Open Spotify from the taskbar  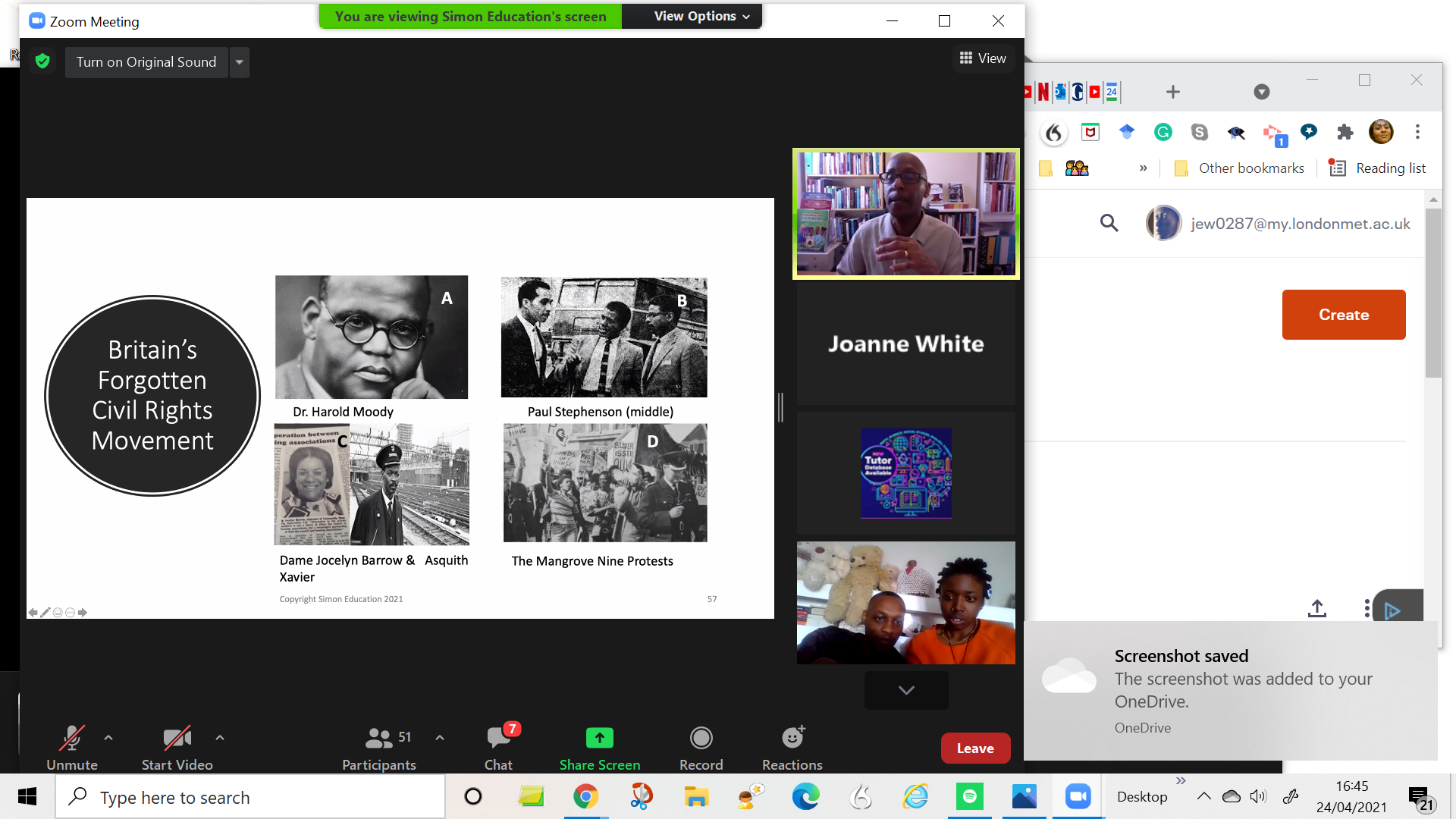[969, 796]
